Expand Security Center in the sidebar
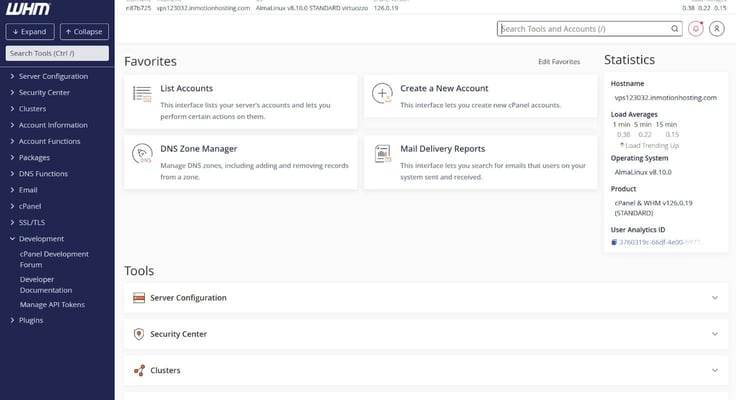Screen dimensions: 736x400 [12, 92]
